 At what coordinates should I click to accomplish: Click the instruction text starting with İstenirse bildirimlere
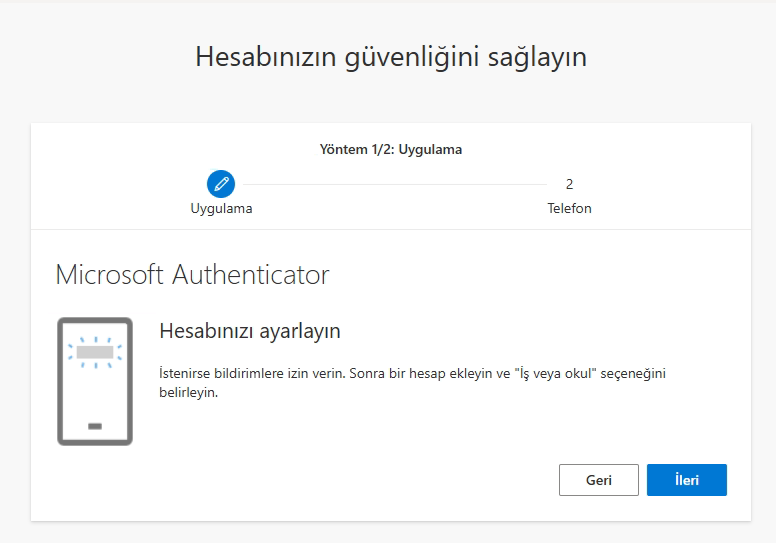pos(412,383)
